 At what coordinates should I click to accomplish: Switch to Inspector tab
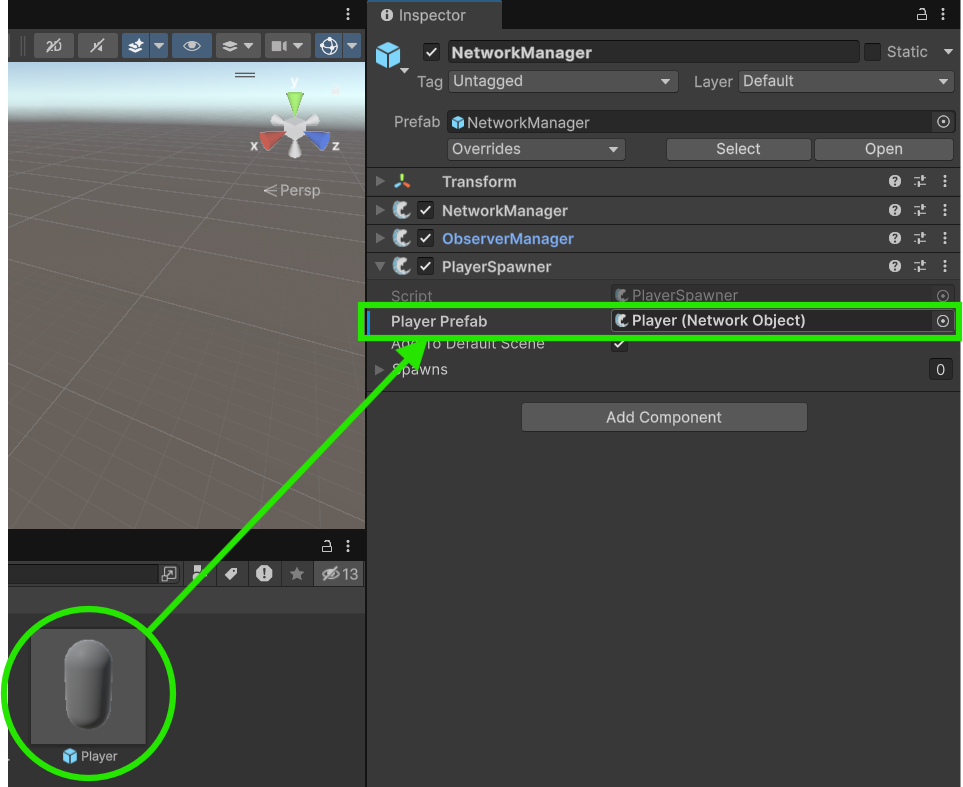432,15
